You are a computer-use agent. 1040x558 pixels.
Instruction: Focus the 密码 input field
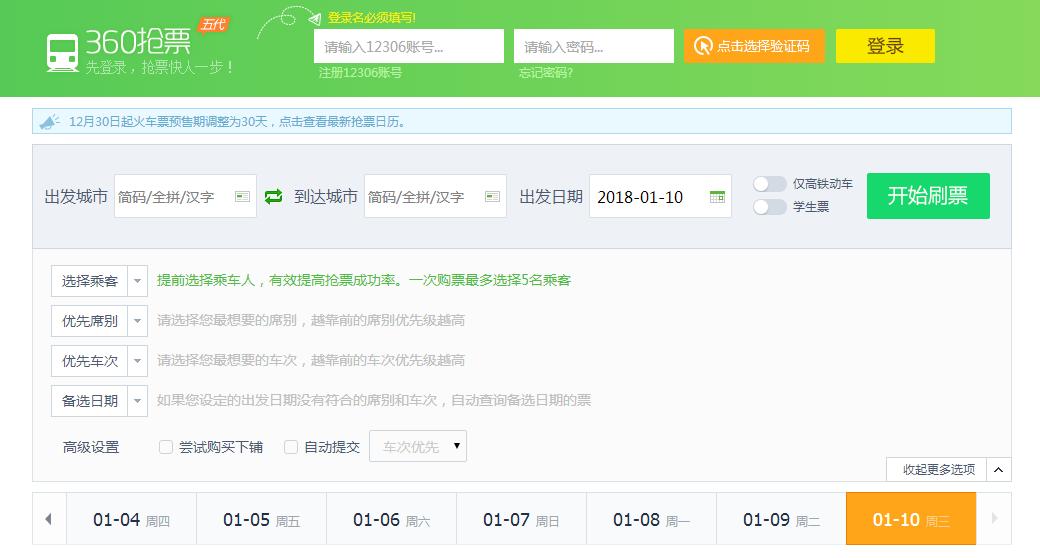tap(594, 46)
